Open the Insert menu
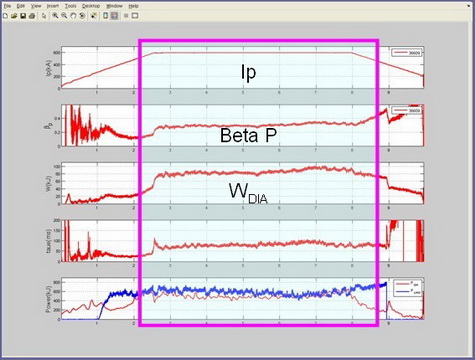 [53, 6]
